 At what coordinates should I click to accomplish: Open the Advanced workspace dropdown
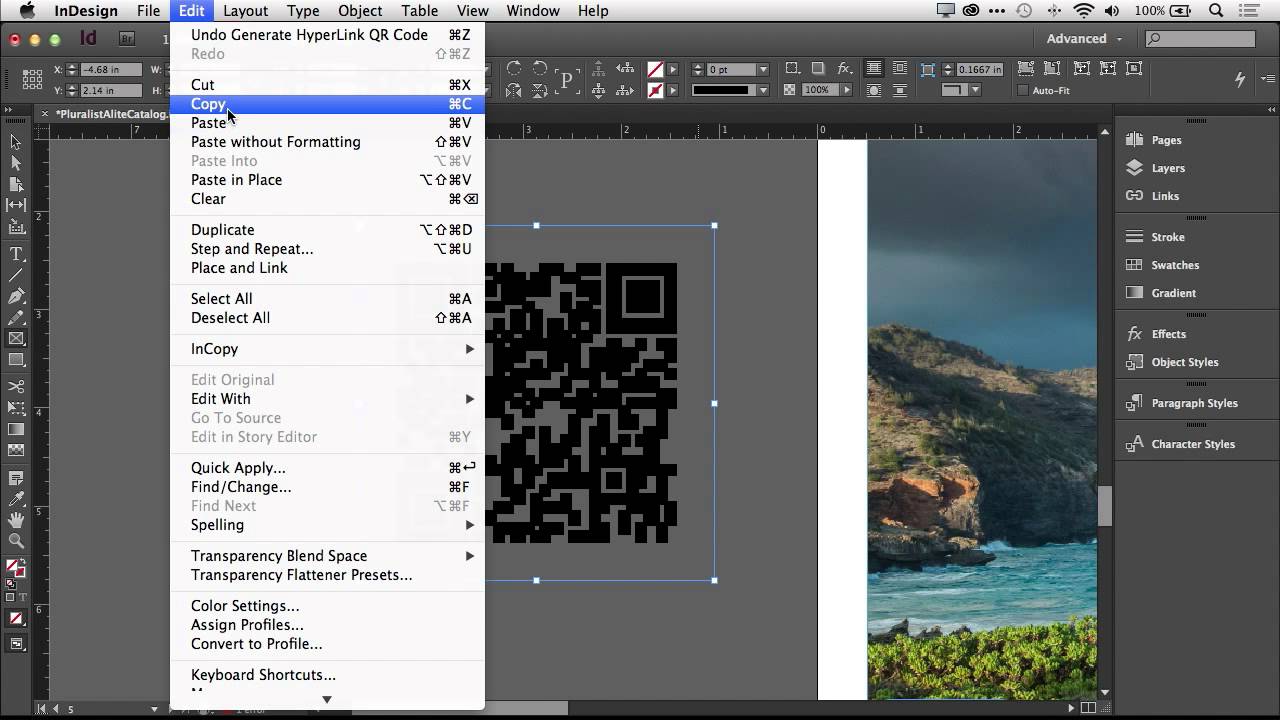tap(1084, 39)
